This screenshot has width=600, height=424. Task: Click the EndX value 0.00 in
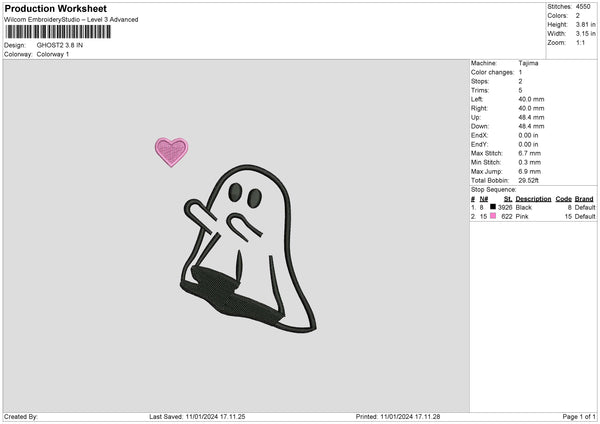[x=528, y=135]
